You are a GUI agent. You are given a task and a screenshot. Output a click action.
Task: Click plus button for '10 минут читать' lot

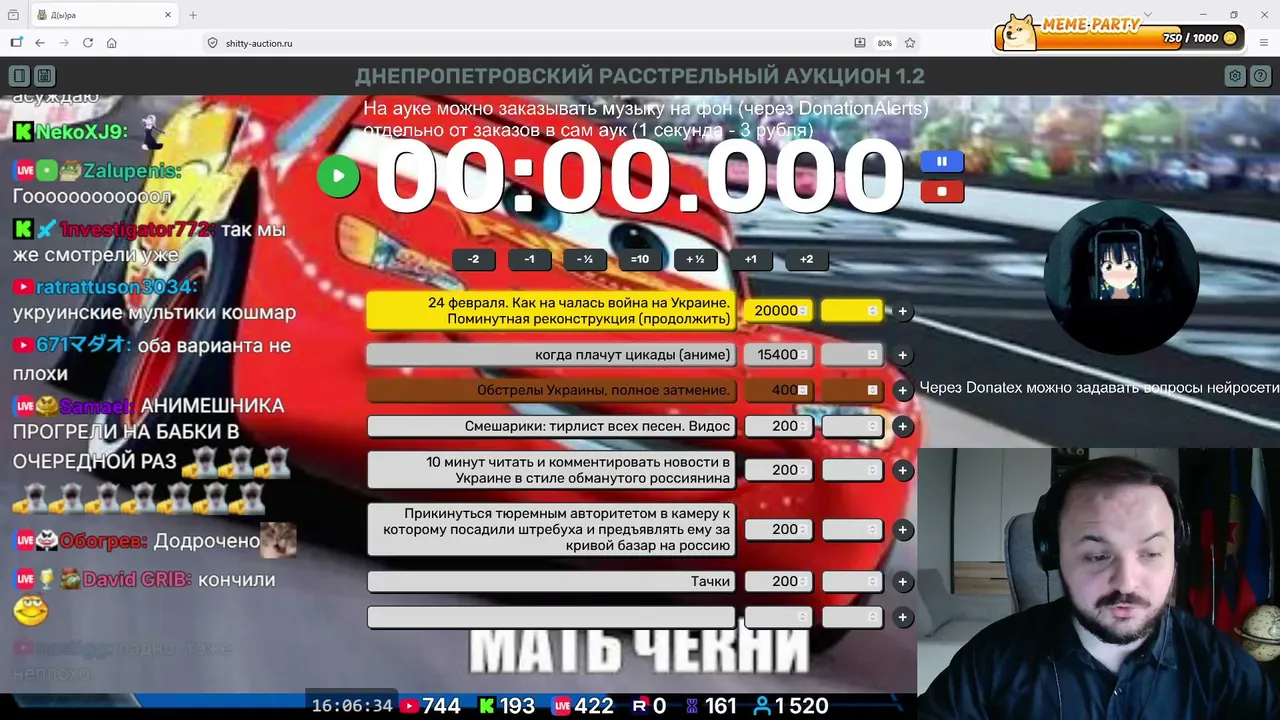tap(902, 470)
